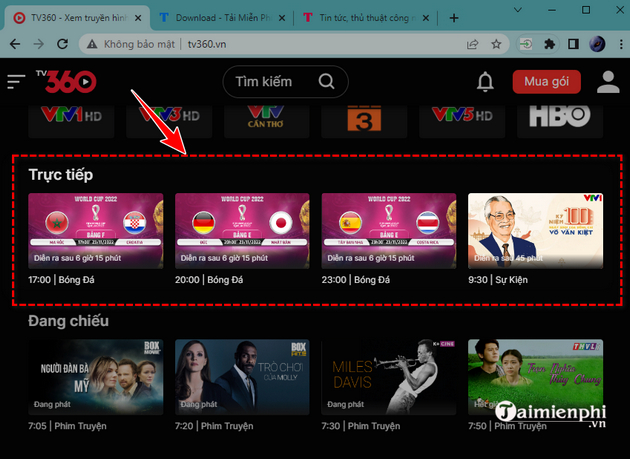This screenshot has width=630, height=459.
Task: Close the Tin tức, thủ thuật tab
Action: (x=426, y=18)
